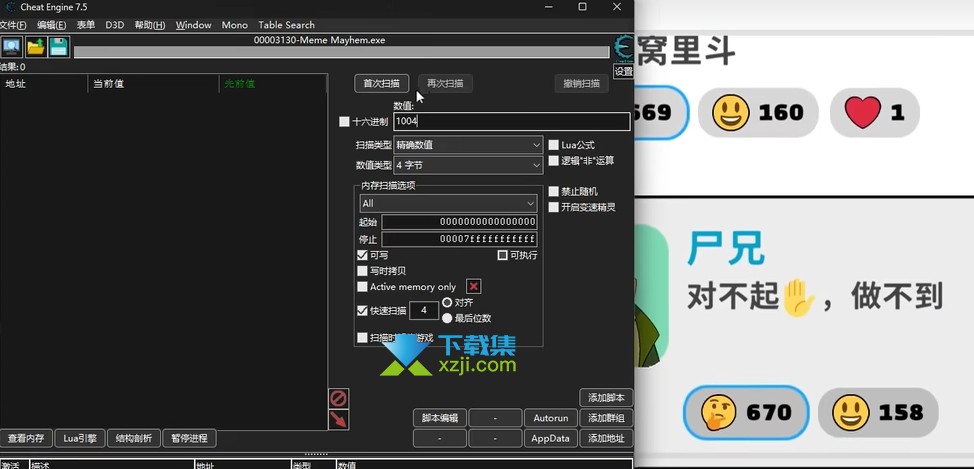
Task: Open the Mono menu
Action: pyautogui.click(x=235, y=25)
